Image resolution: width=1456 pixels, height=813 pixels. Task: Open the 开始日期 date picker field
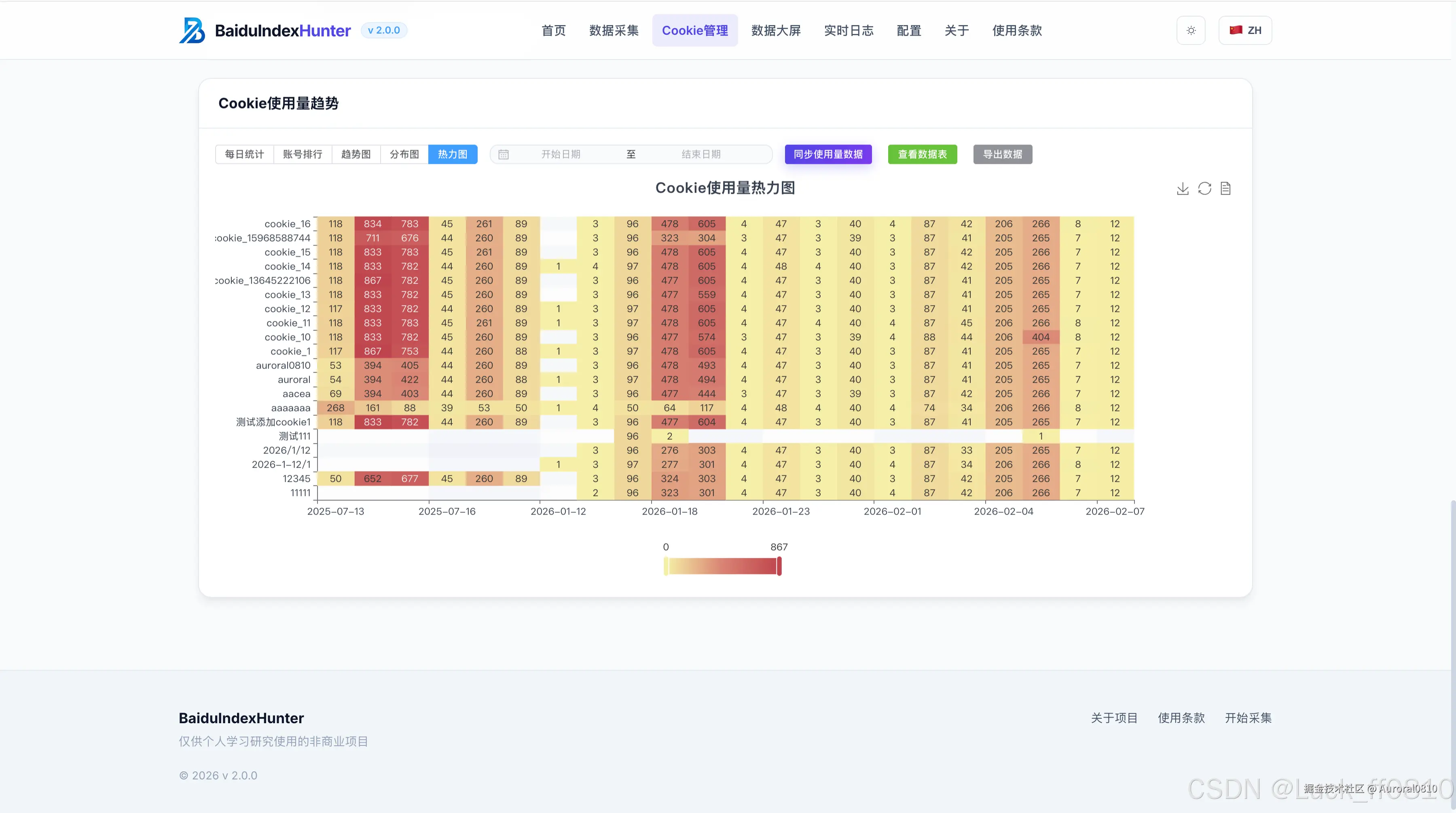561,155
